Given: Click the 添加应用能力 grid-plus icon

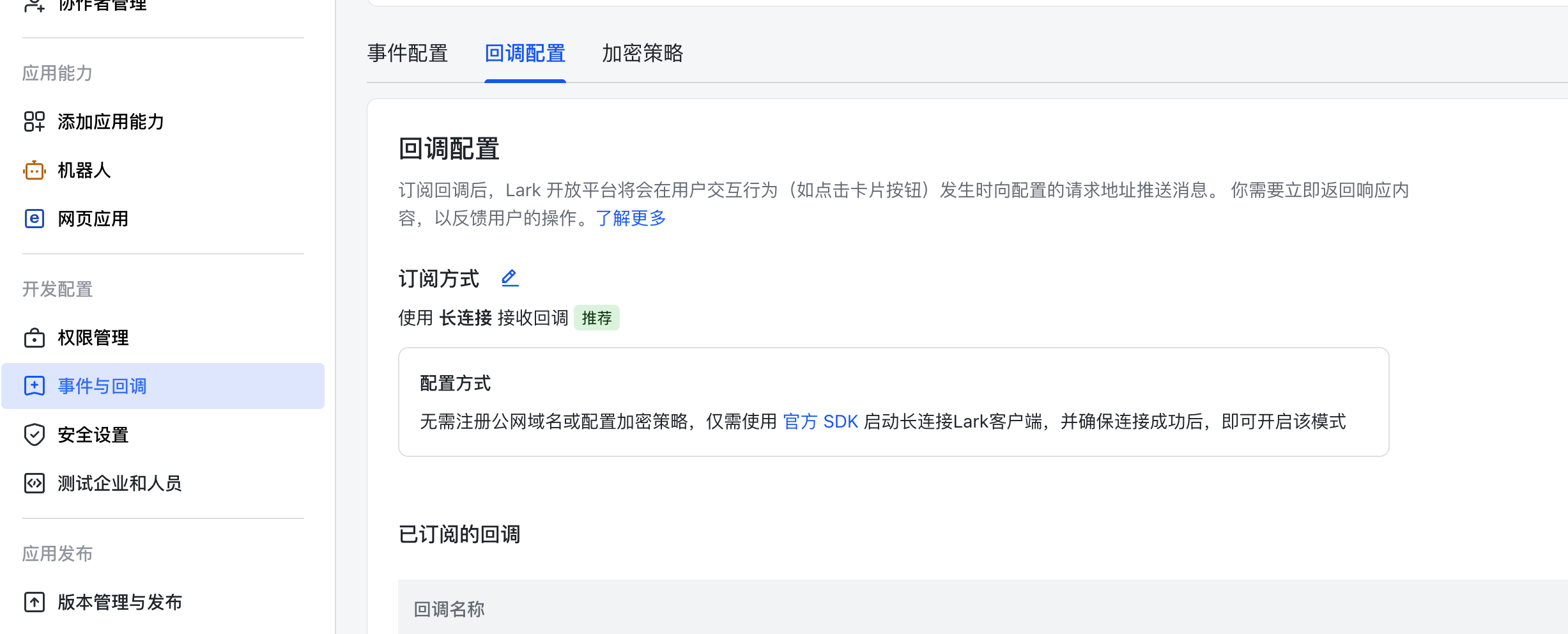Looking at the screenshot, I should (x=34, y=121).
